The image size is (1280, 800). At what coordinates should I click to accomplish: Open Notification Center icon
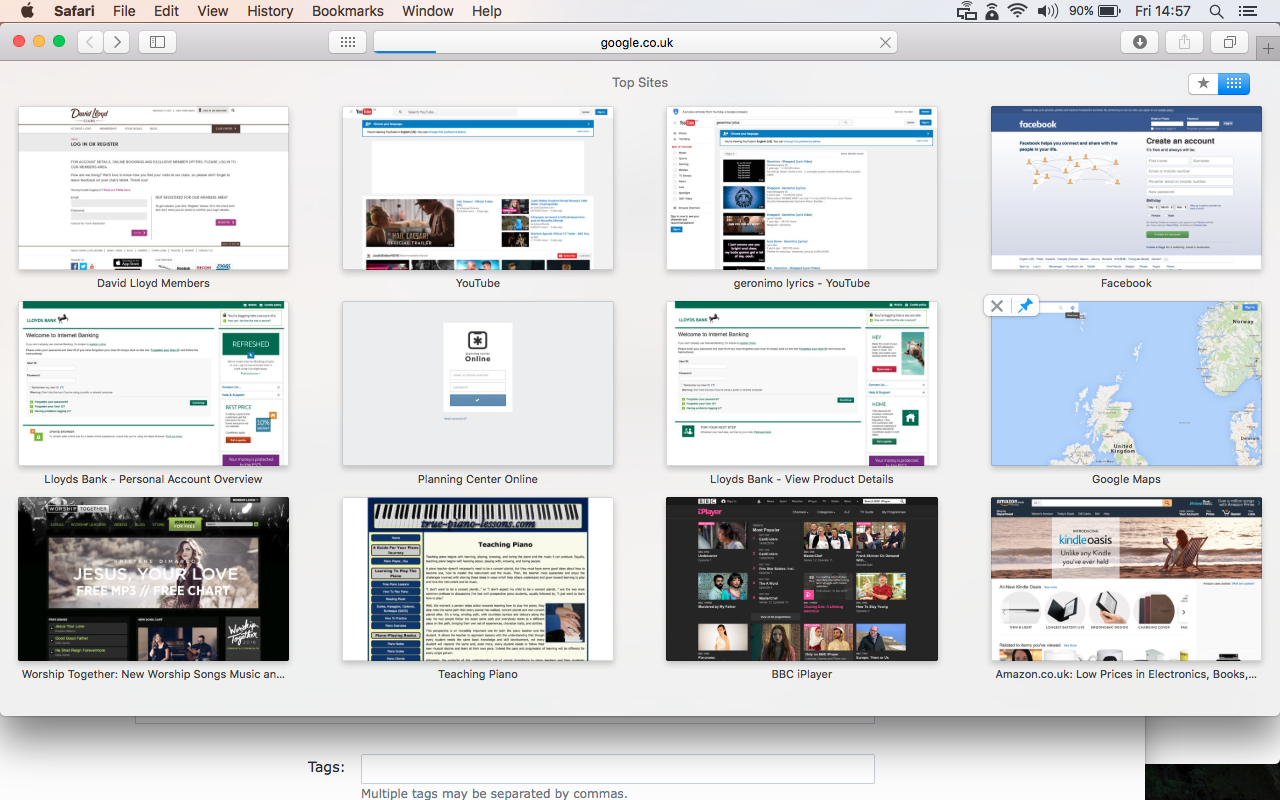click(x=1246, y=11)
